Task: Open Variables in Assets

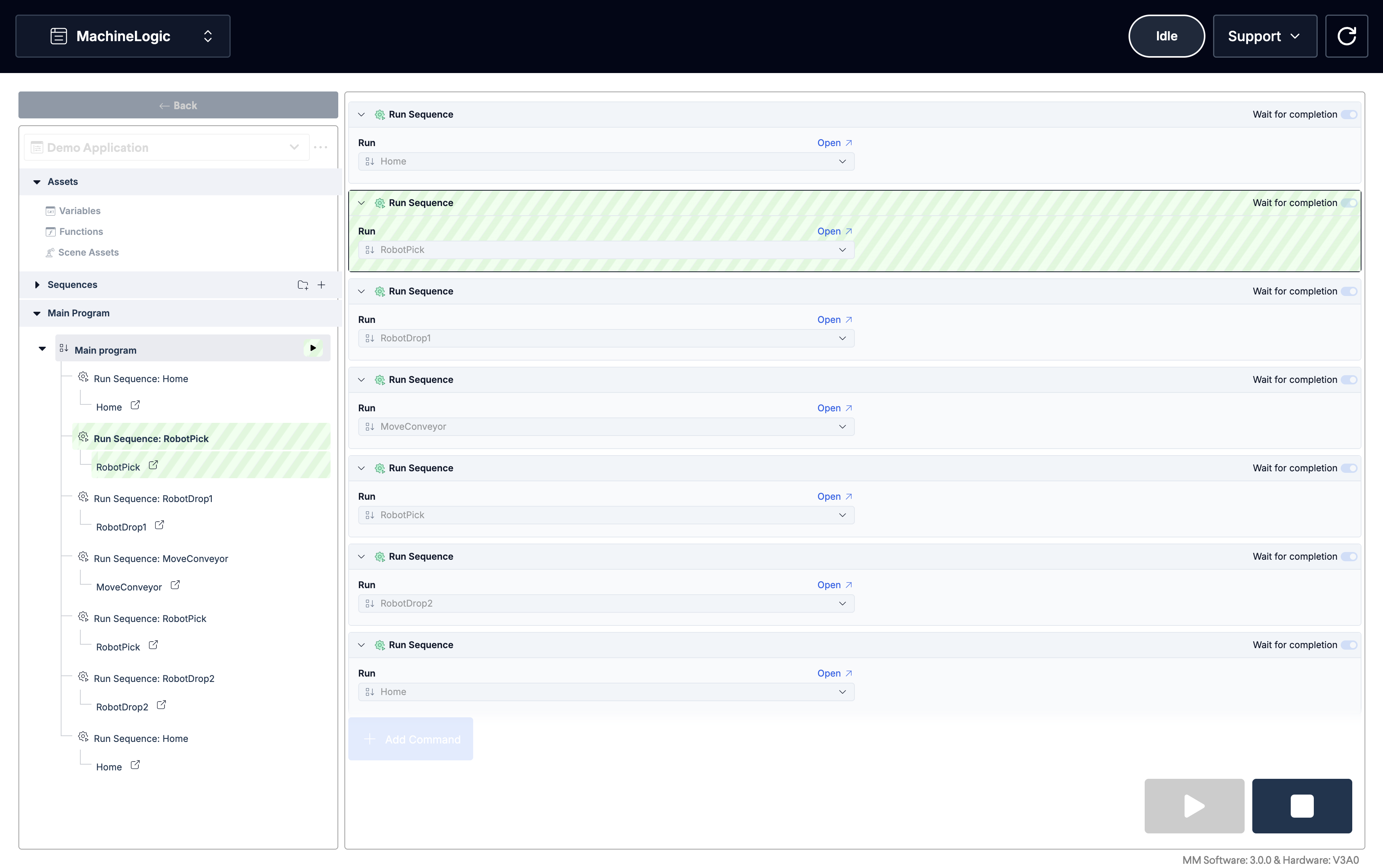Action: pos(73,211)
